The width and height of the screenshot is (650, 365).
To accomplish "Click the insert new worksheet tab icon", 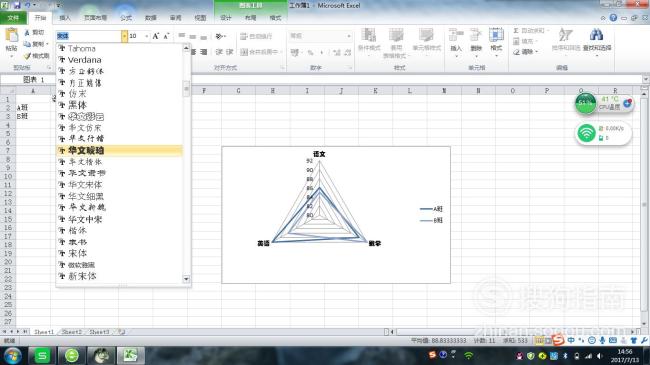I will pyautogui.click(x=121, y=332).
